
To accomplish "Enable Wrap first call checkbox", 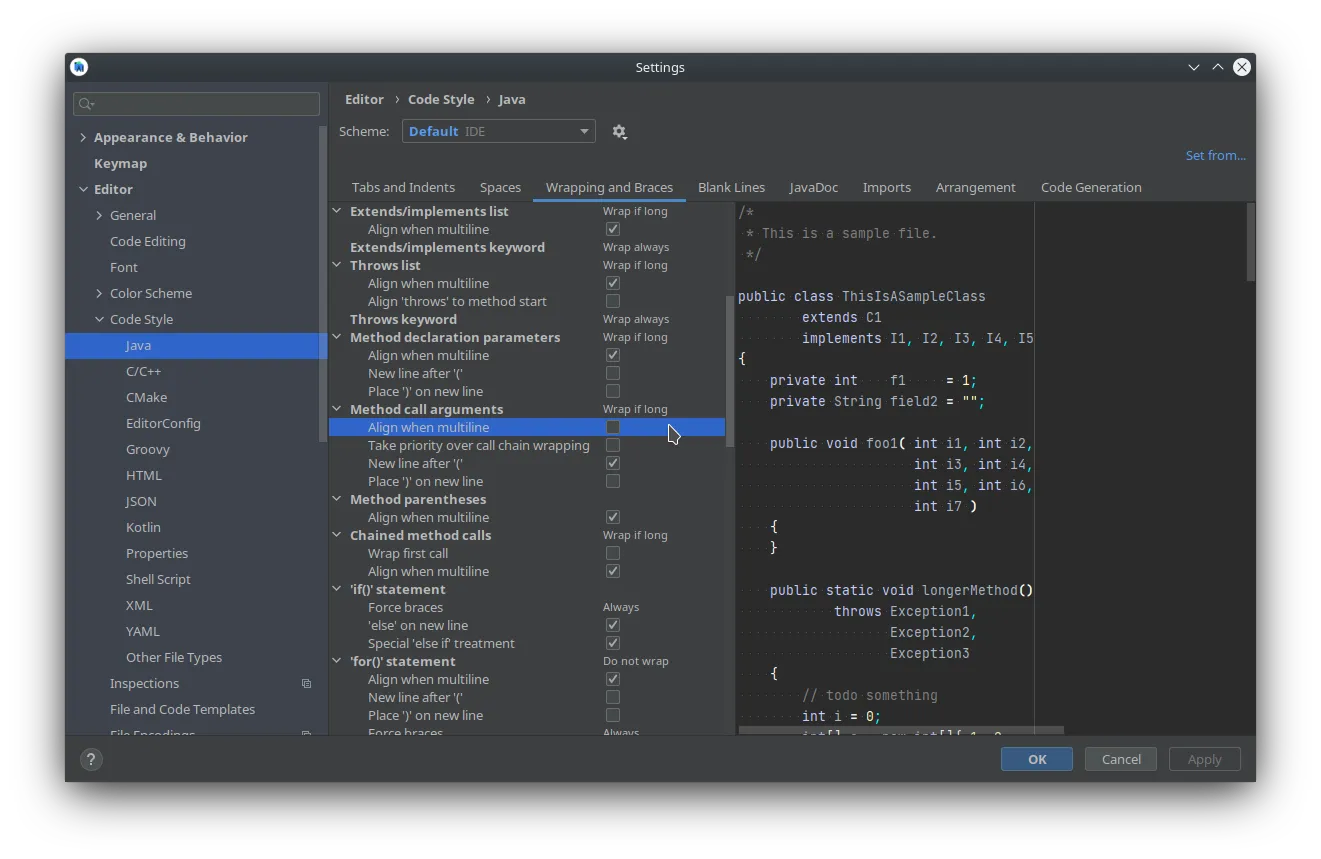I will [x=613, y=553].
